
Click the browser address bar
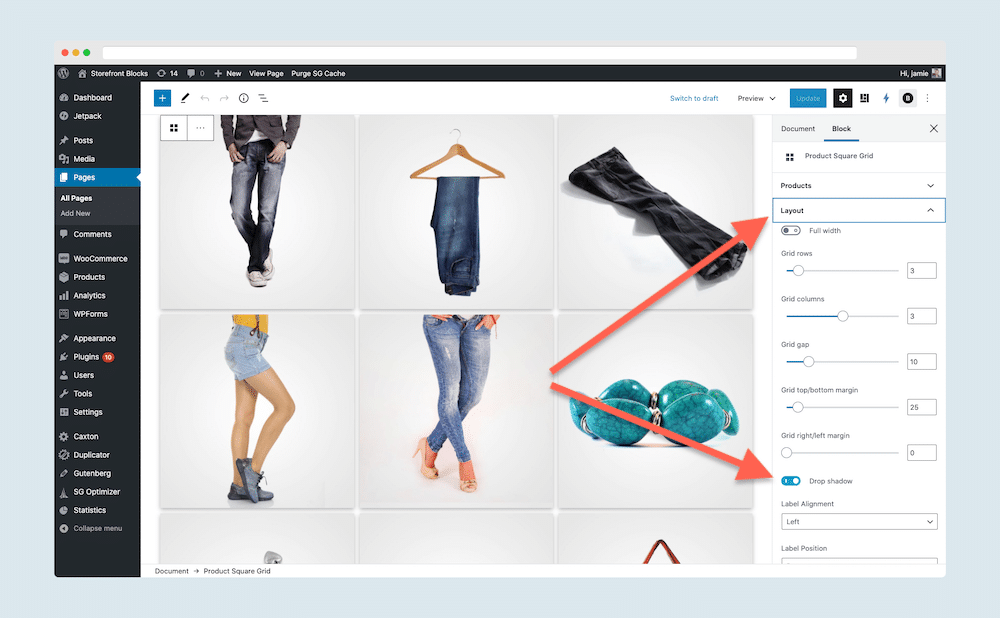pos(480,53)
